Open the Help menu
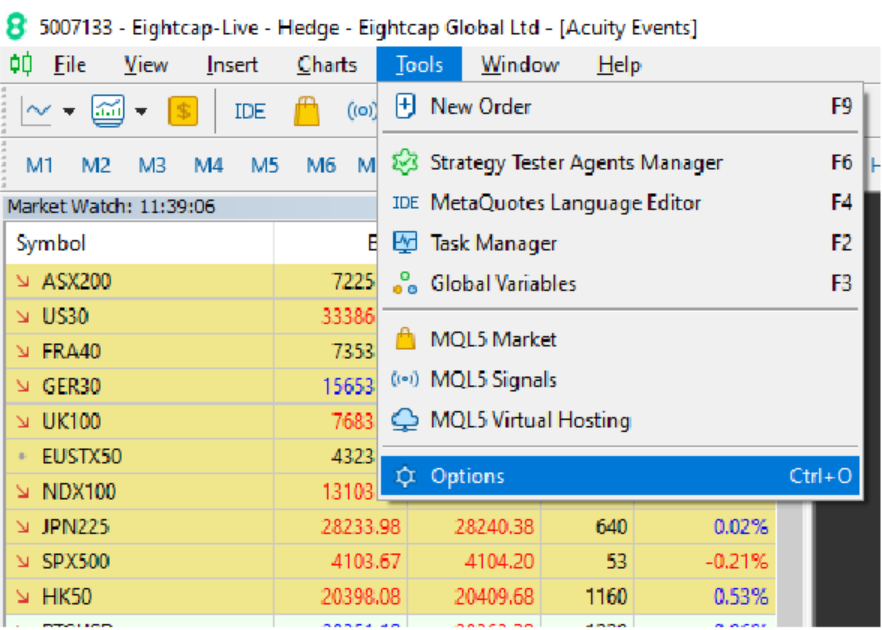Screen dimensions: 882x630 click(619, 65)
